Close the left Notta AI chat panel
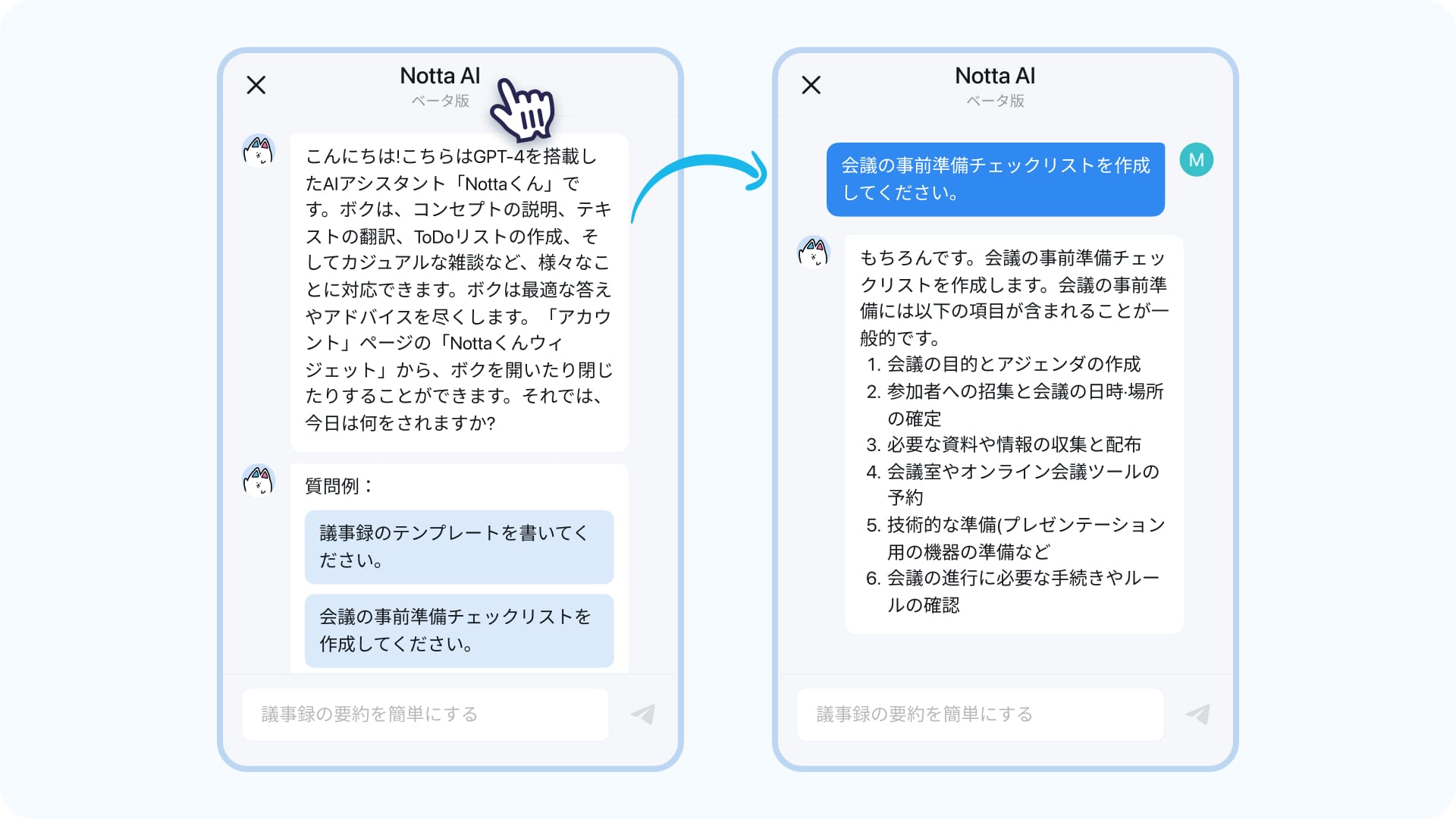 tap(256, 85)
